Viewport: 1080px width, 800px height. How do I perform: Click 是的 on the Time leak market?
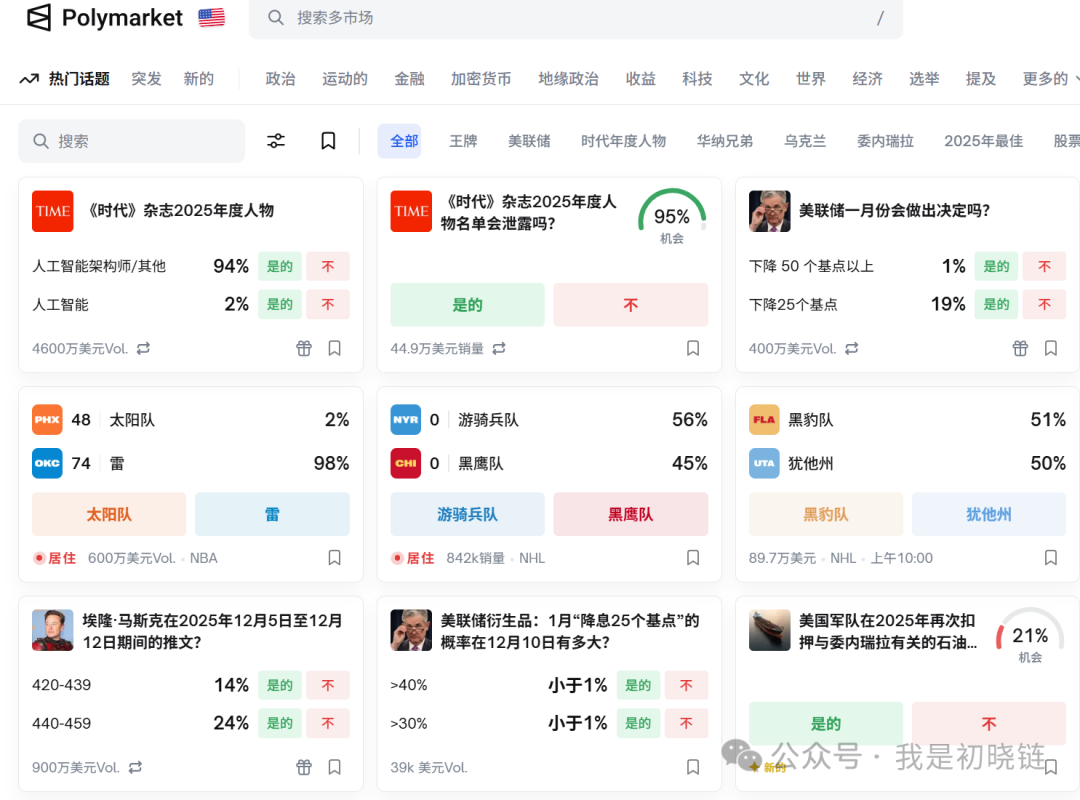pos(467,302)
